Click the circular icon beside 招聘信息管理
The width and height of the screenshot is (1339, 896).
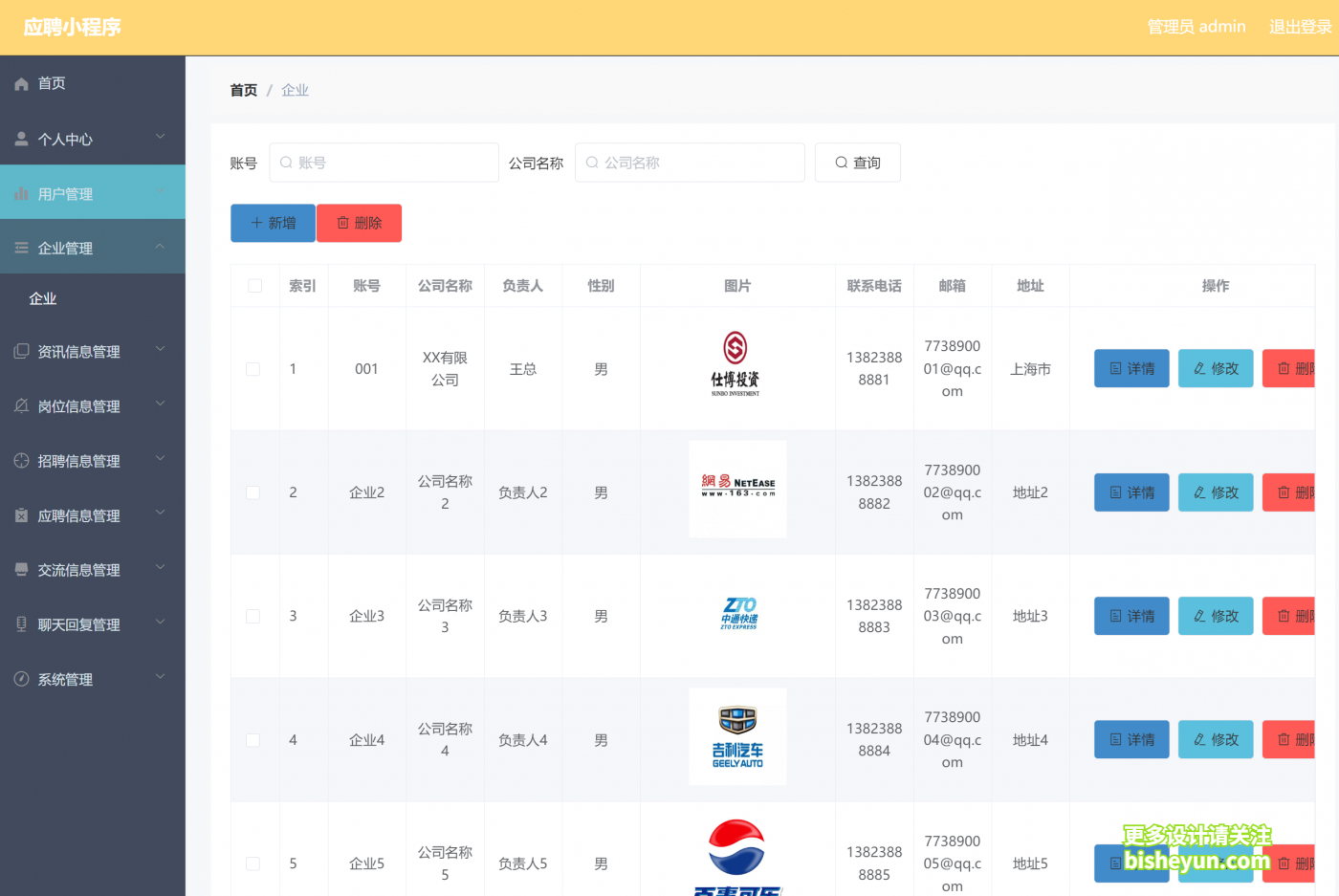coord(21,460)
